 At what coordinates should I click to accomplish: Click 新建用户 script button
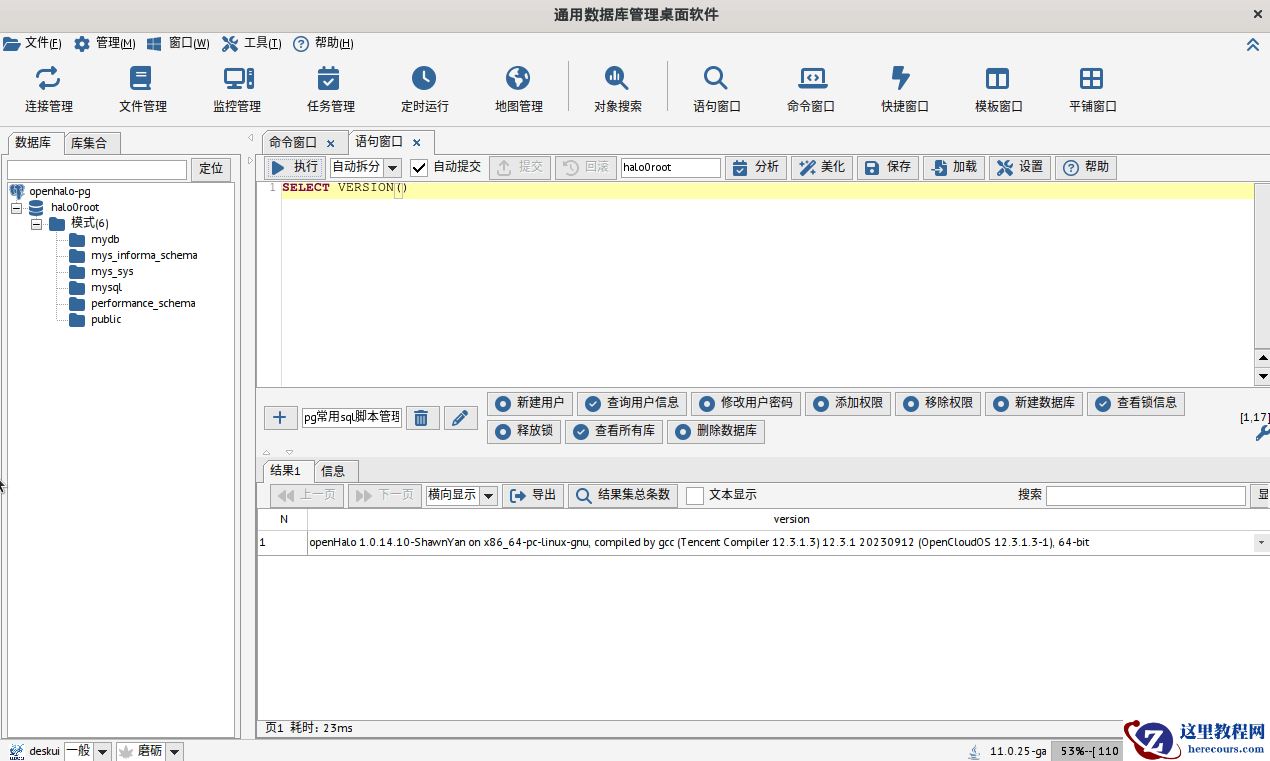coord(530,403)
